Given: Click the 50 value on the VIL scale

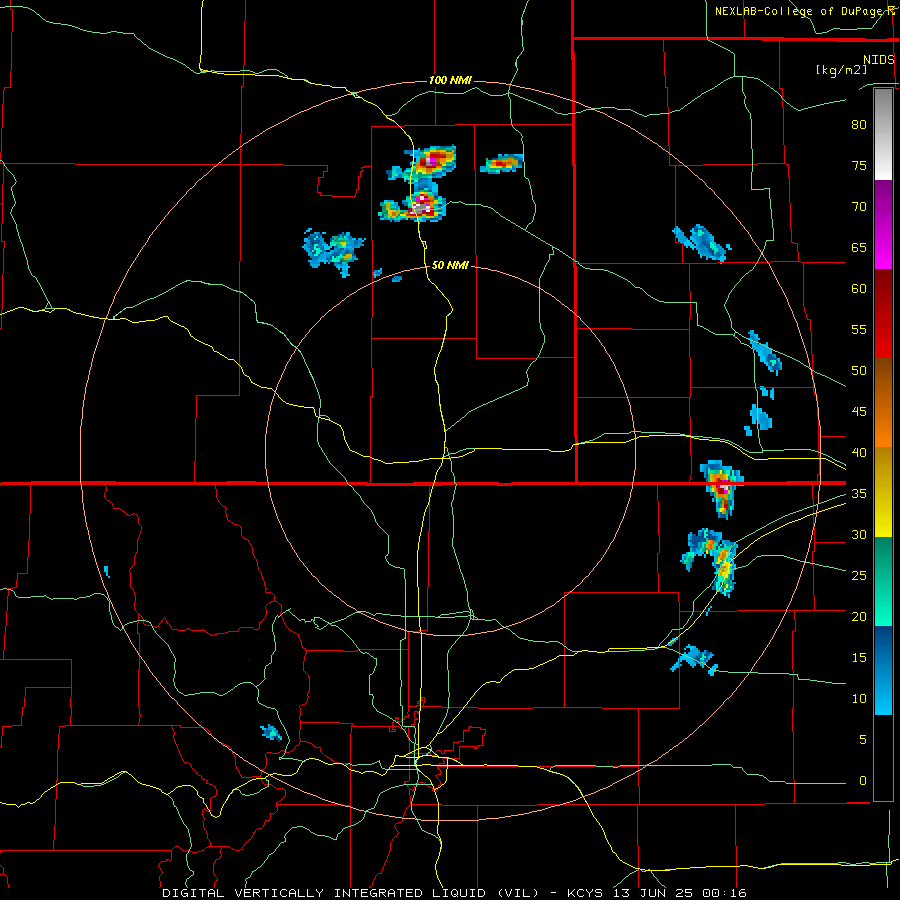Looking at the screenshot, I should tap(859, 371).
